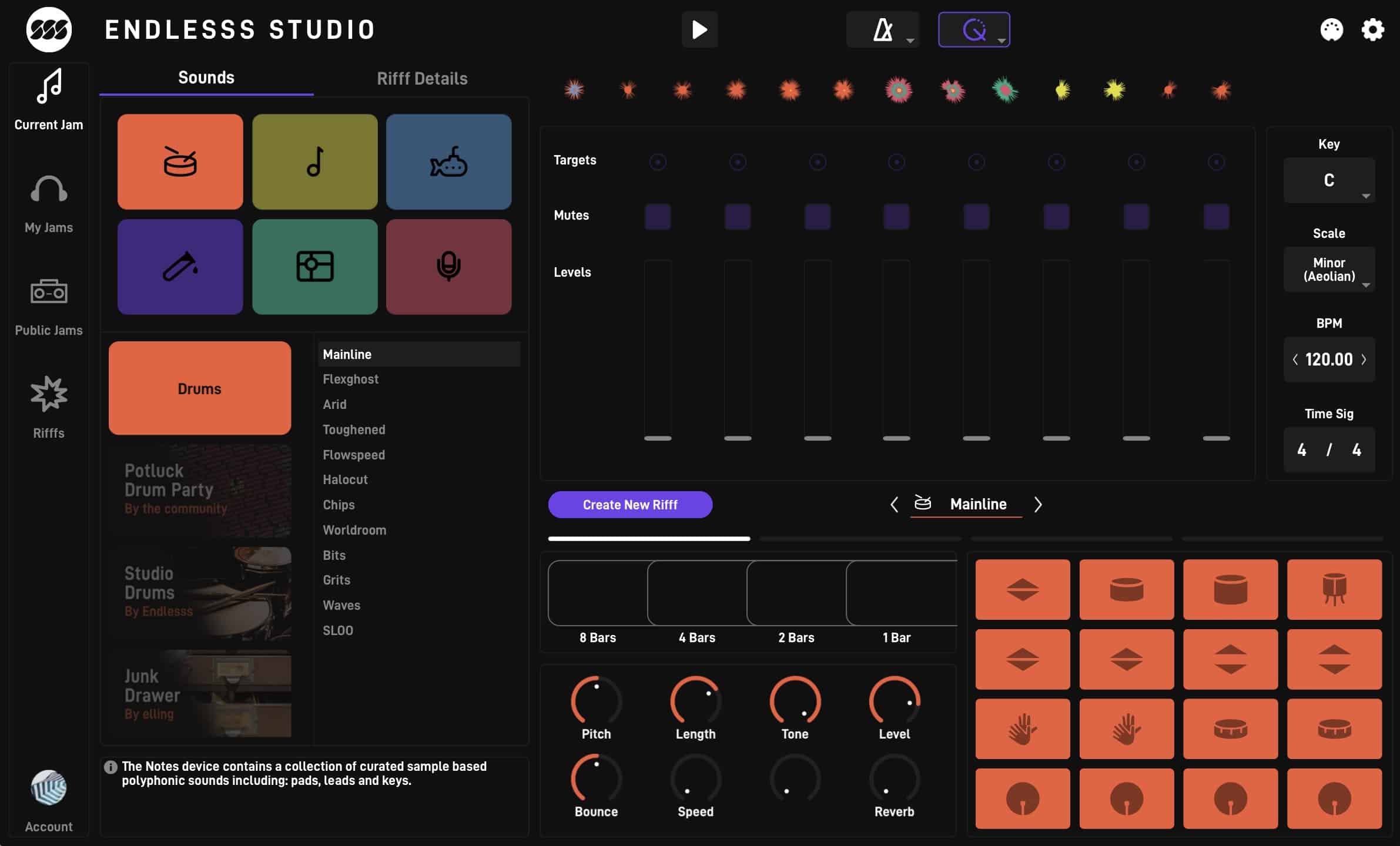Switch to the Rifff Details tab
Viewport: 1400px width, 846px height.
tap(422, 79)
